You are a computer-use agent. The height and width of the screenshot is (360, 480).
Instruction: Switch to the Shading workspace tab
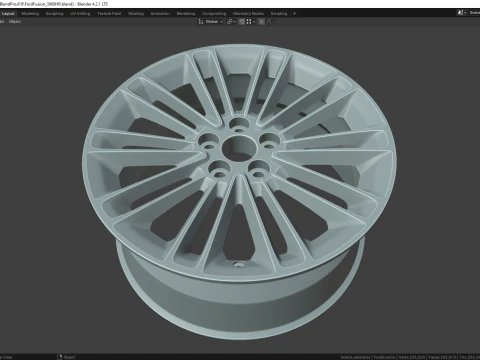(136, 14)
